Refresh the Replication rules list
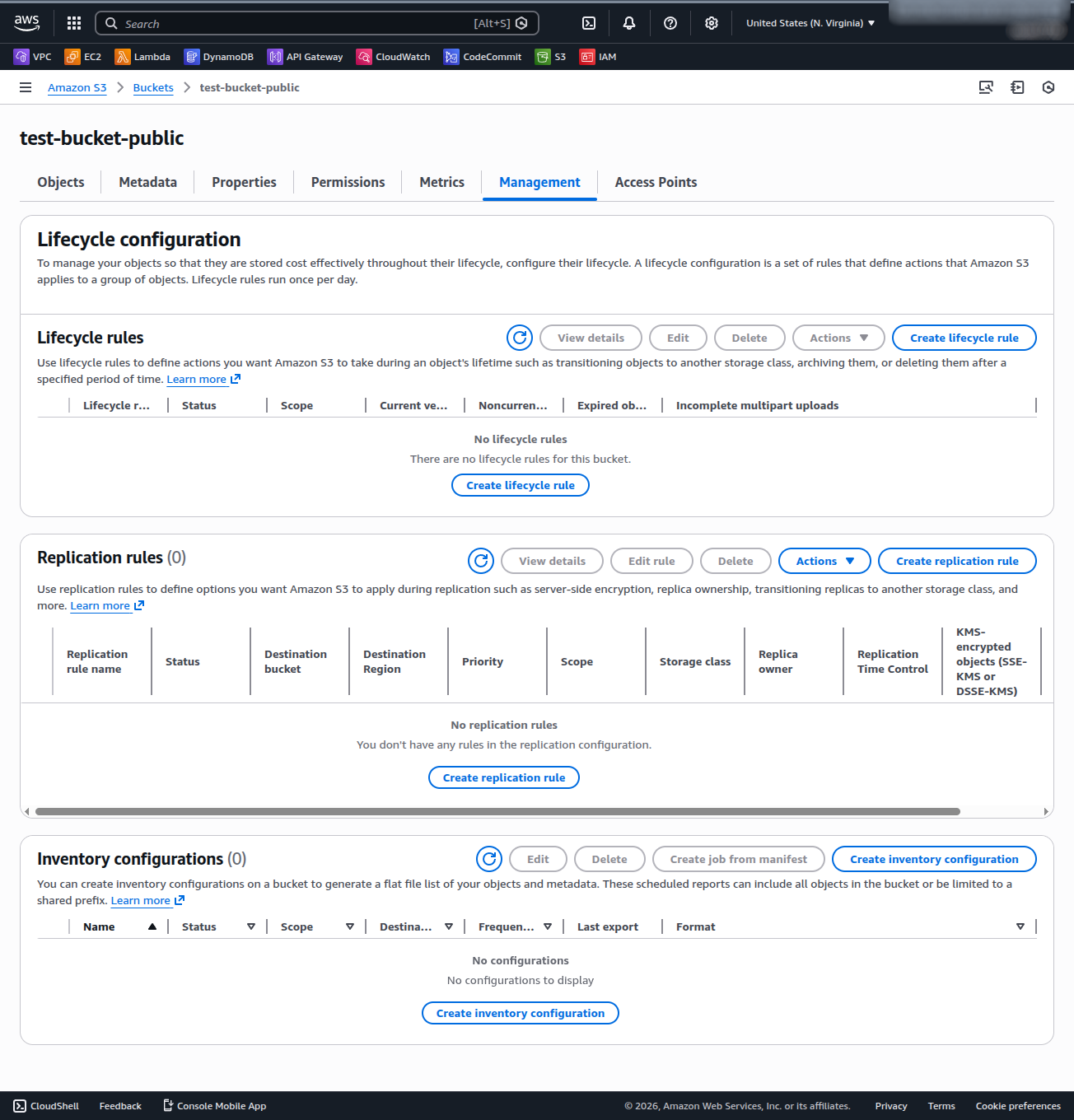 pyautogui.click(x=481, y=561)
